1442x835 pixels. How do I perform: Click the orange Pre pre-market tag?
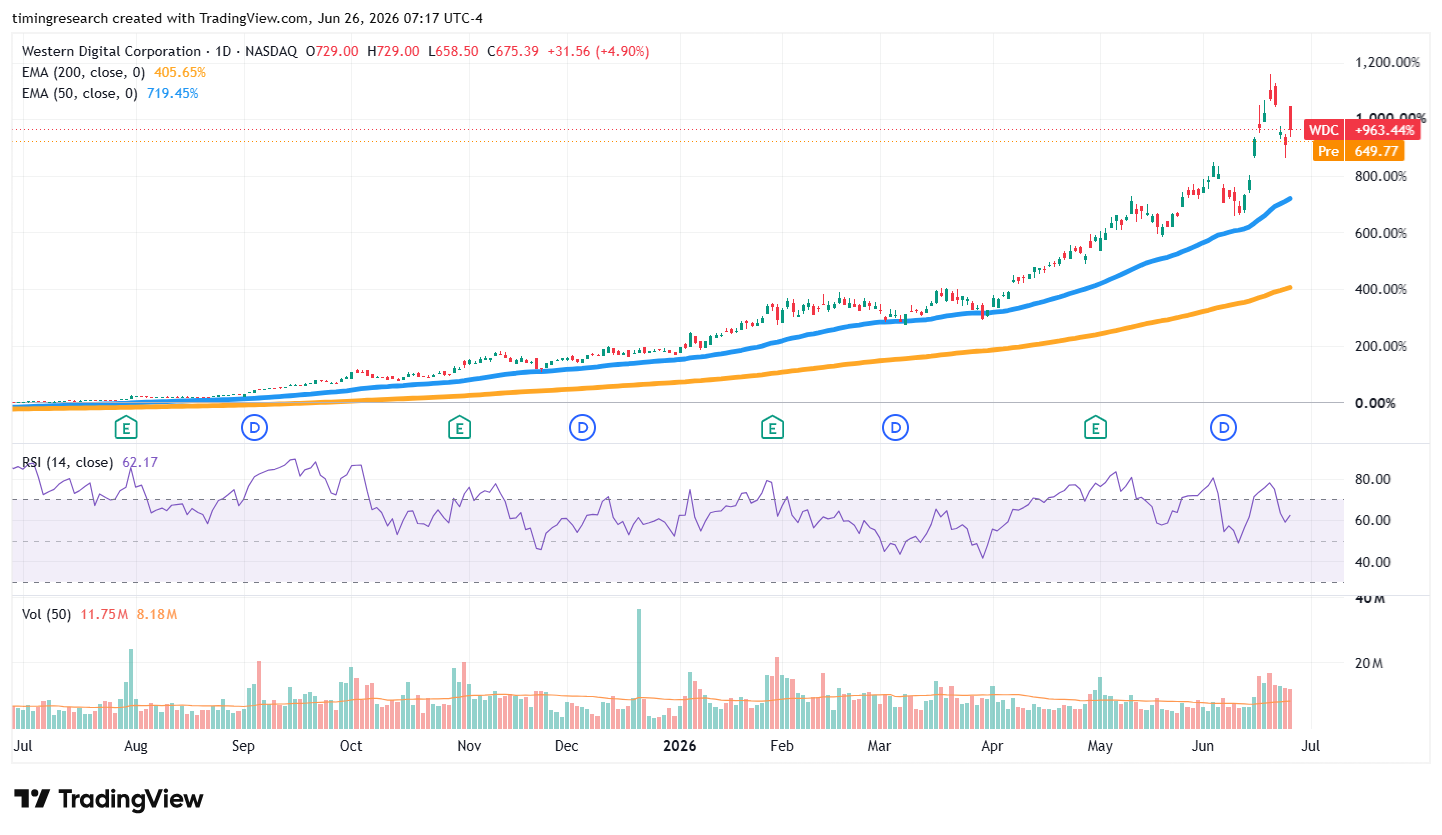pyautogui.click(x=1328, y=151)
